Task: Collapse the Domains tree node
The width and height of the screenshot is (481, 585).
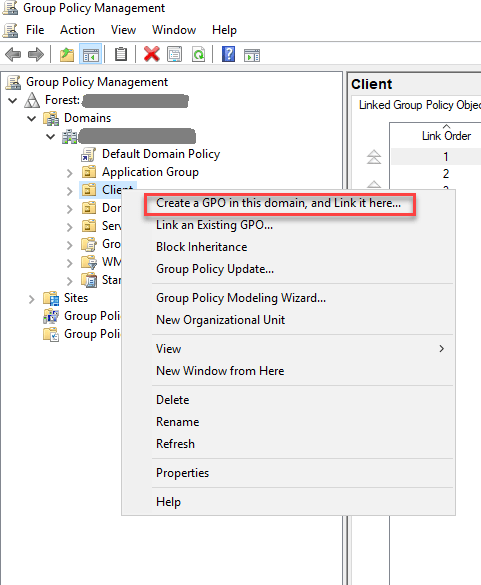Action: [x=32, y=119]
